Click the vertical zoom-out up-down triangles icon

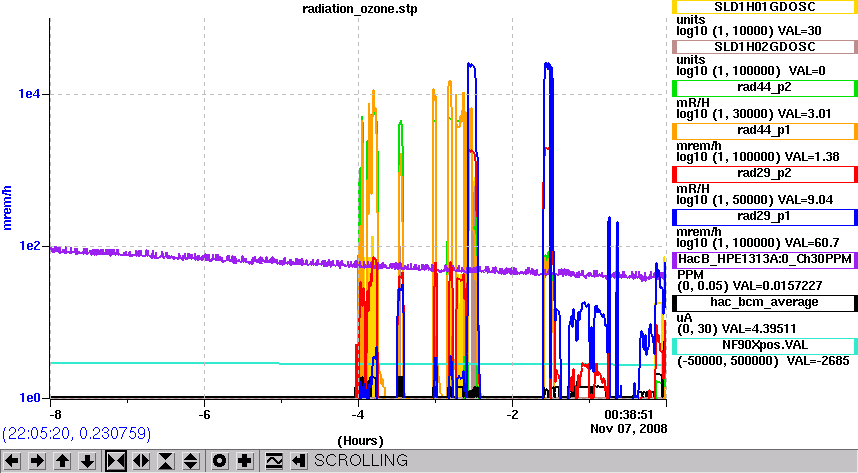tap(190, 460)
